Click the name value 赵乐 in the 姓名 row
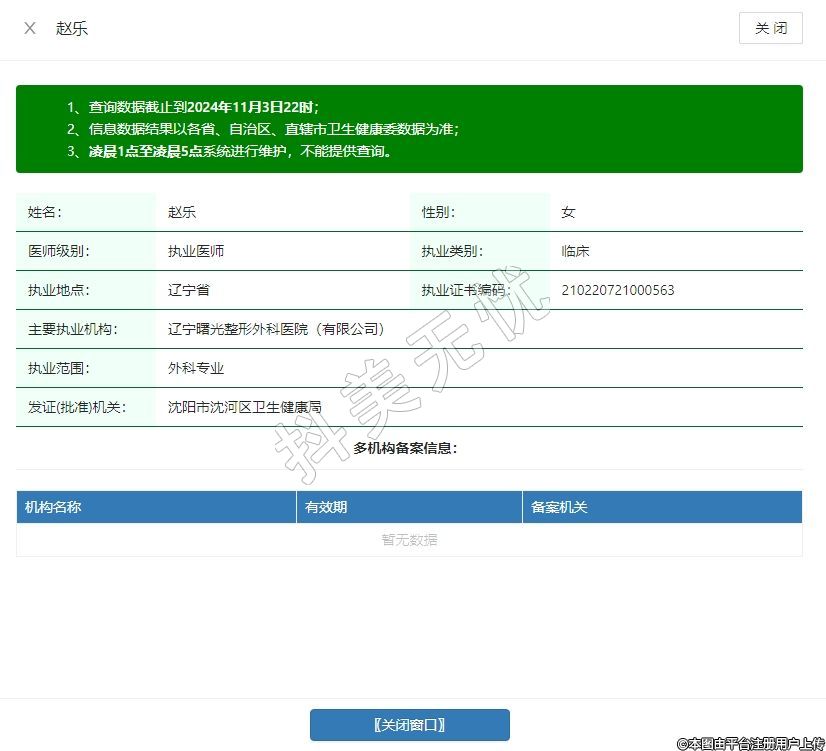The width and height of the screenshot is (826, 751). (x=182, y=212)
